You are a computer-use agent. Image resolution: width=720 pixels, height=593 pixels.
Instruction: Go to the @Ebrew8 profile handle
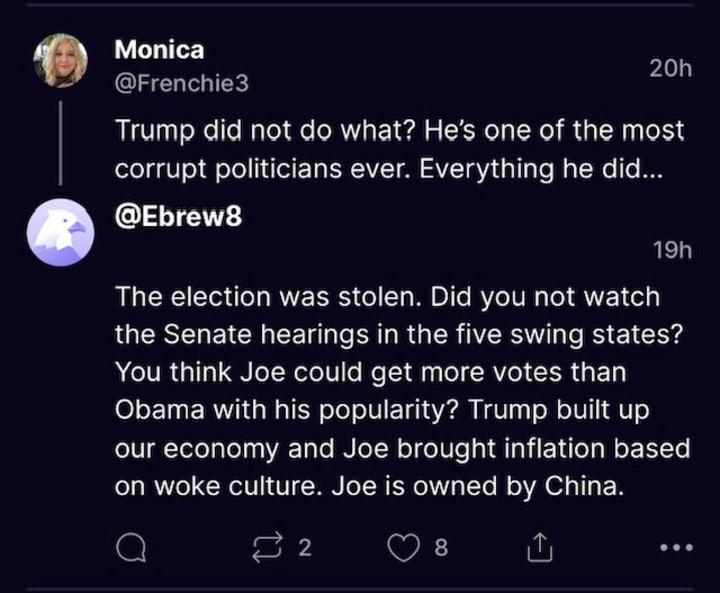[179, 215]
